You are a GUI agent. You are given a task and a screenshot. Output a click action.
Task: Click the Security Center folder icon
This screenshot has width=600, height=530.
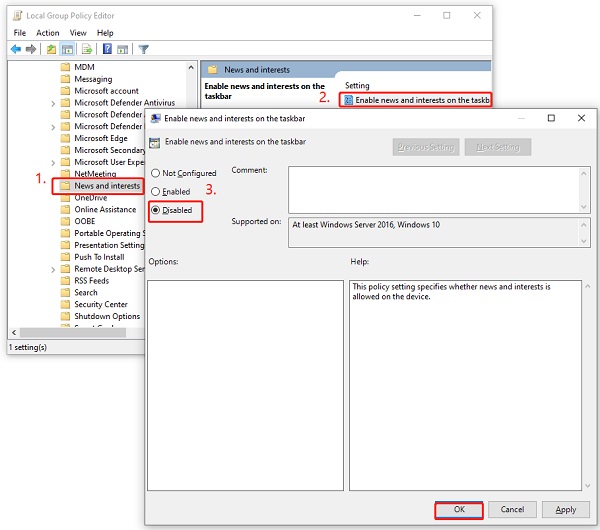click(65, 304)
